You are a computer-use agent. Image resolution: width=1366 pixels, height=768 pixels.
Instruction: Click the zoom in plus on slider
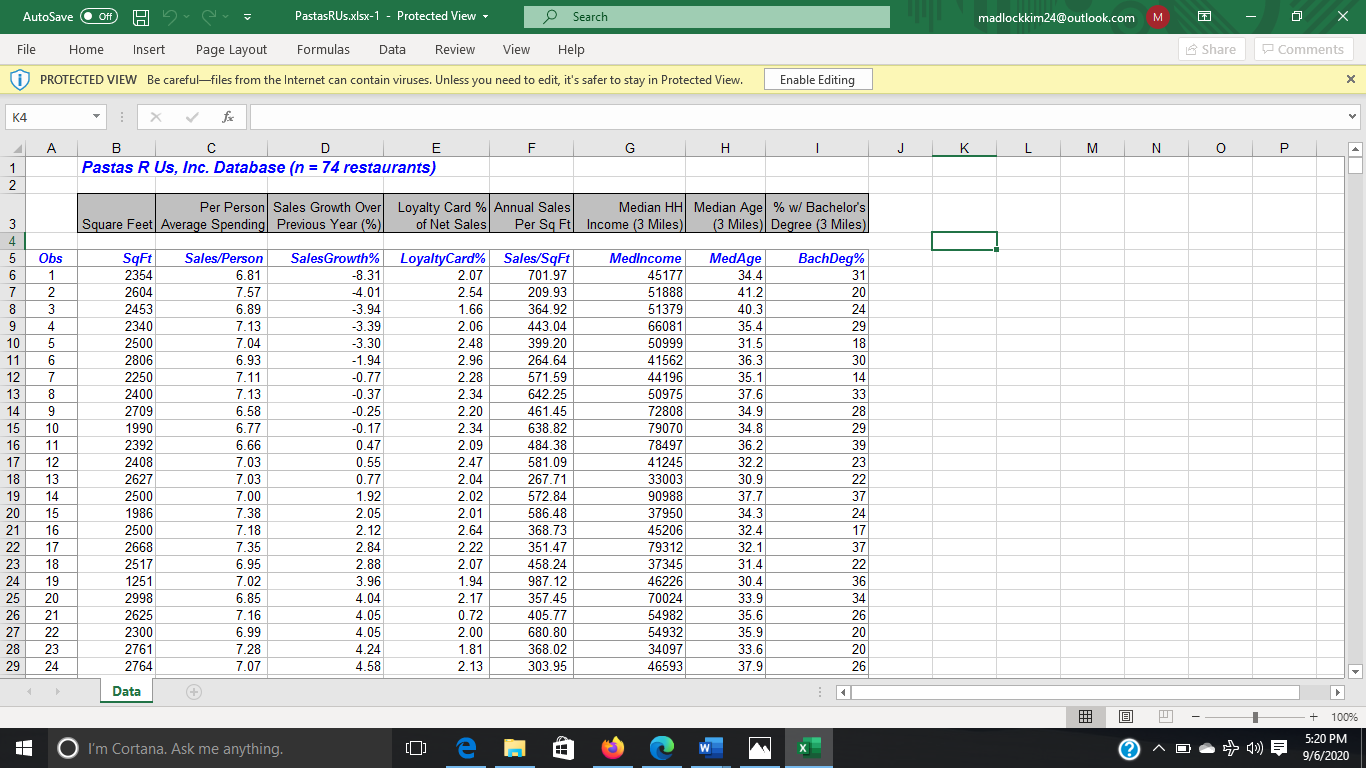coord(1316,717)
